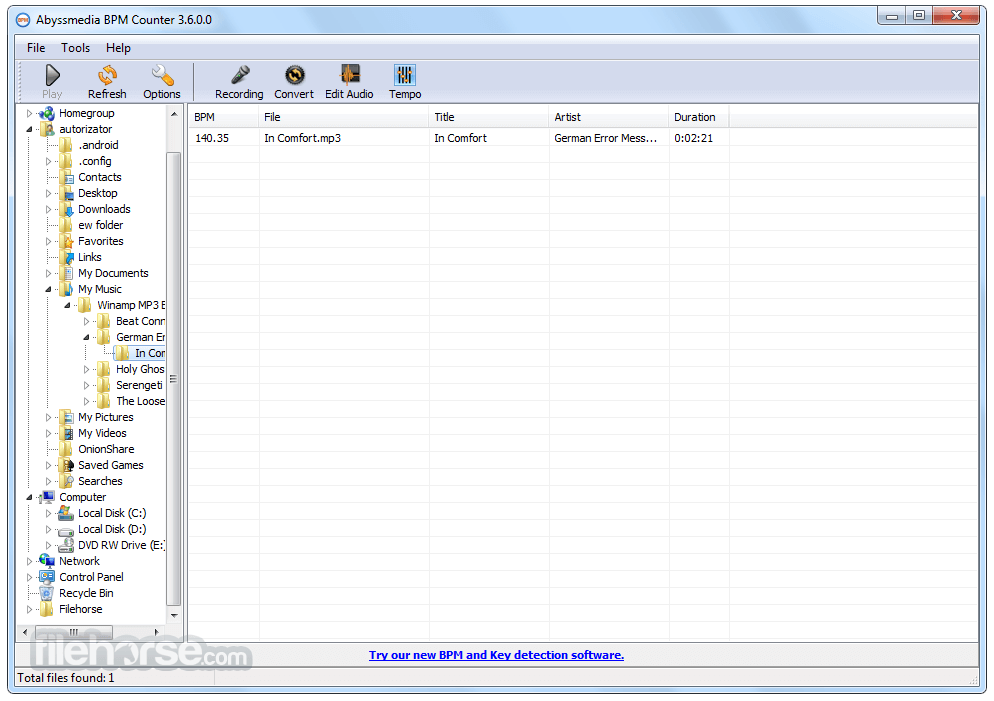Select the Filehorse folder

81,610
